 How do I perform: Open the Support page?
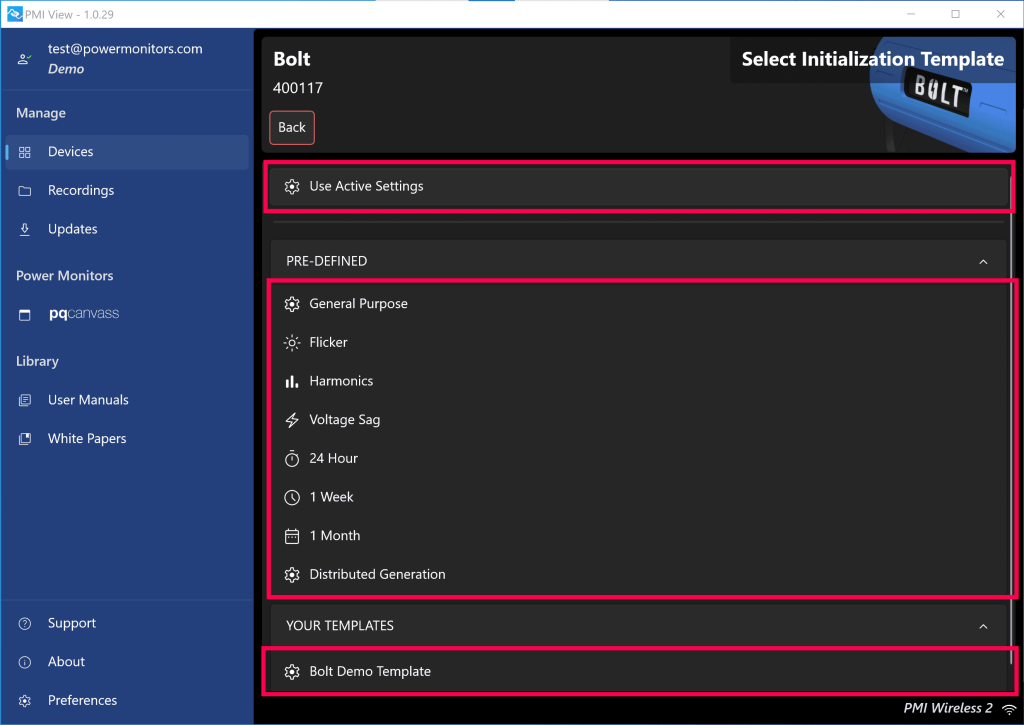[x=70, y=623]
